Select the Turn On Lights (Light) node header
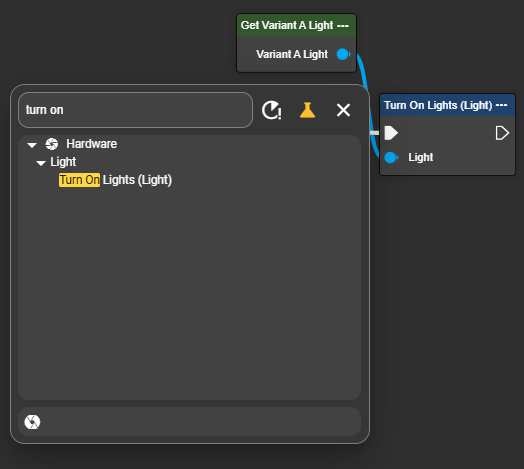Screen dimensions: 524x469 click(447, 105)
